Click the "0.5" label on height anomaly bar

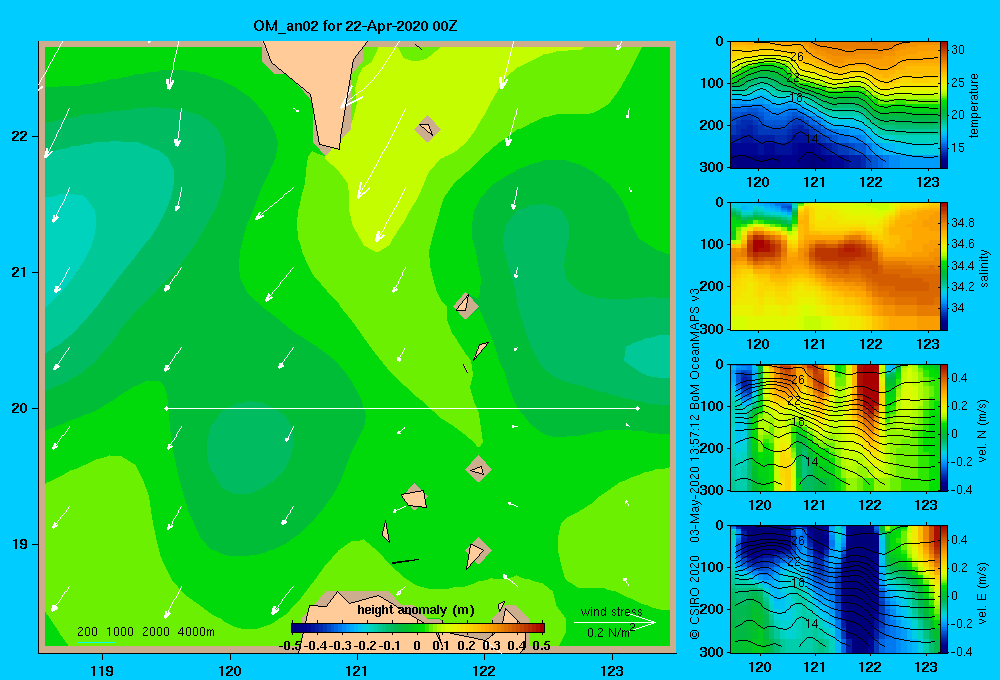[x=541, y=646]
